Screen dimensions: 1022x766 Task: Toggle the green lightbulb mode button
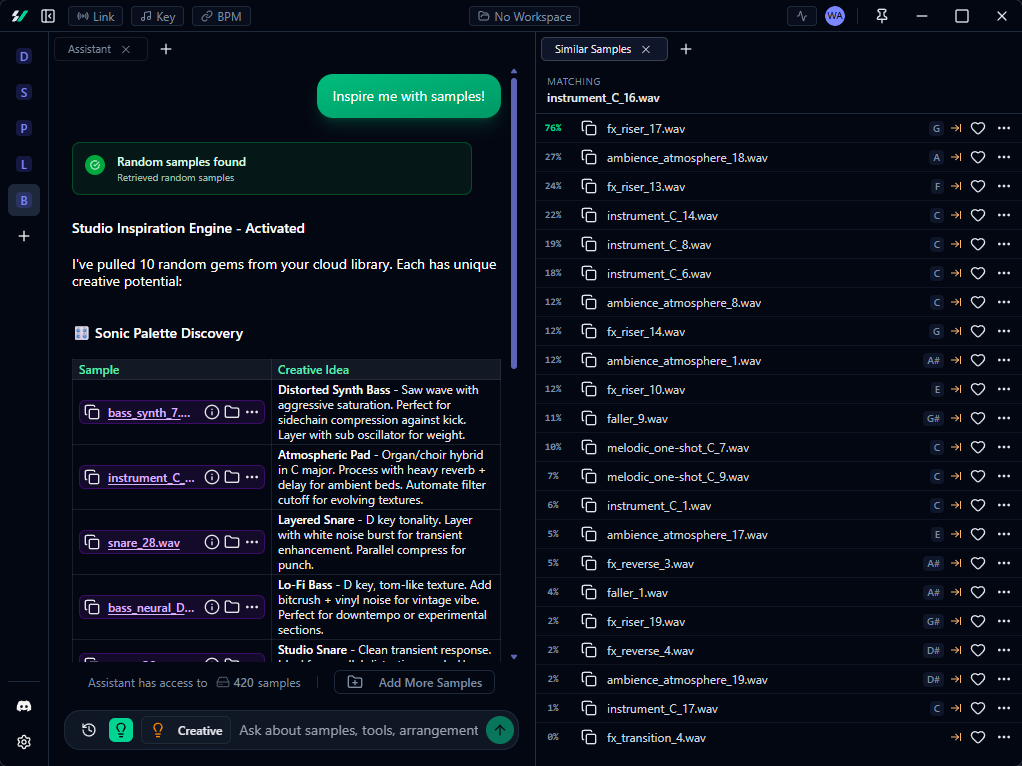(120, 730)
